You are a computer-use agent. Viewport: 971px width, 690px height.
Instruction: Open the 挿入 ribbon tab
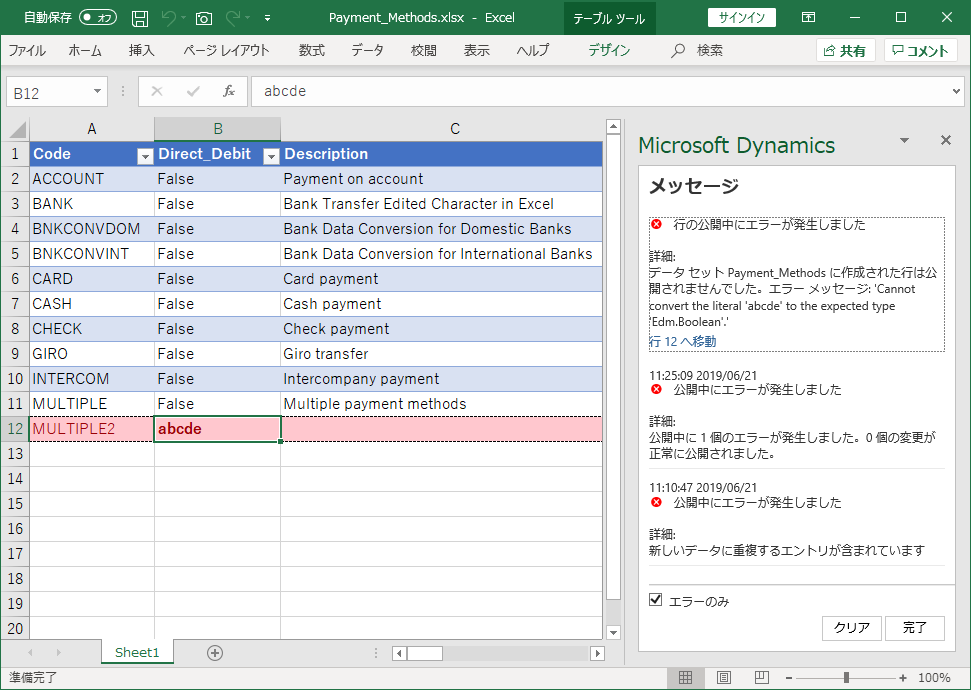[x=141, y=50]
